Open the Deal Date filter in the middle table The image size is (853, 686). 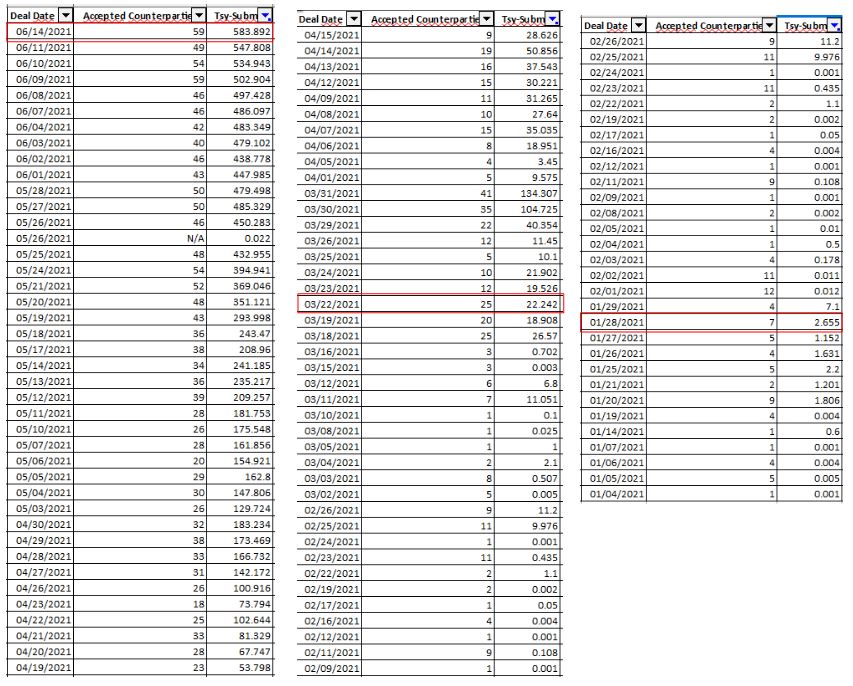pos(353,18)
